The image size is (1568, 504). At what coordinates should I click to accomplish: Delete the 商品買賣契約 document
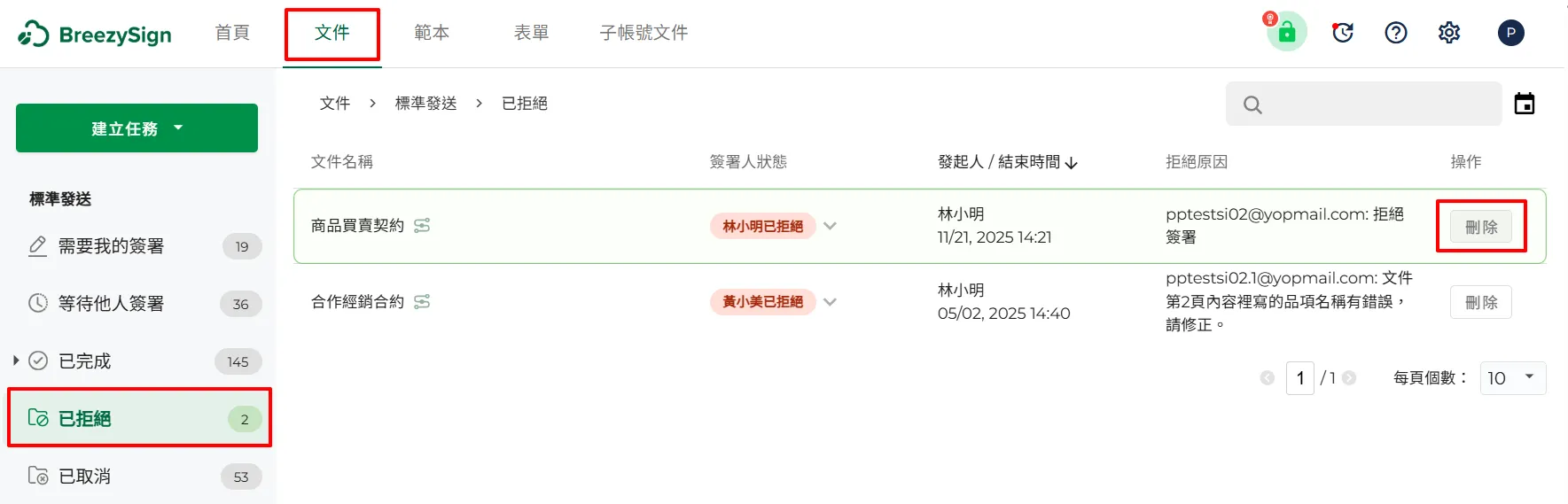coord(1481,227)
